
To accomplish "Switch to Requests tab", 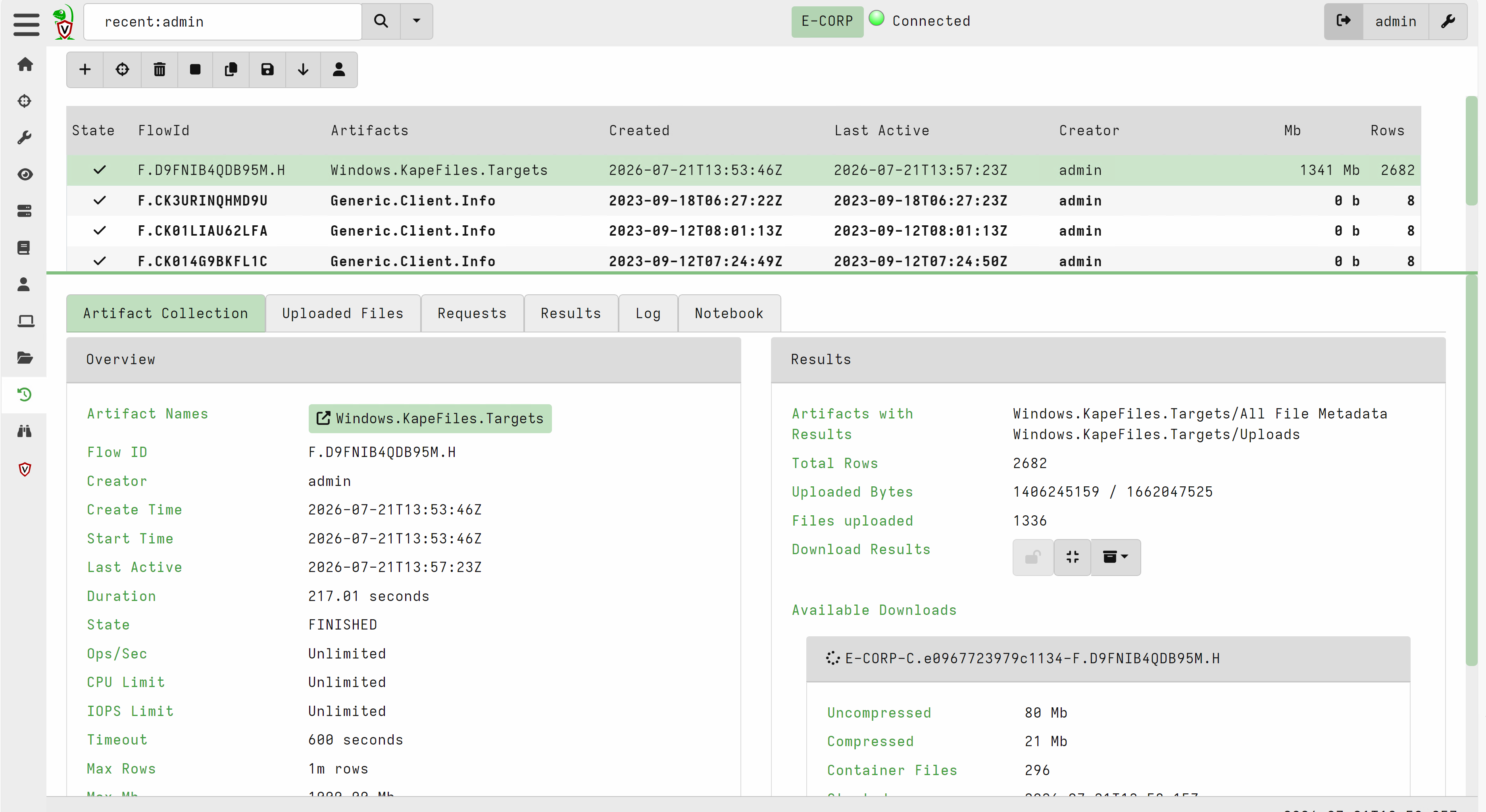I will pyautogui.click(x=472, y=313).
